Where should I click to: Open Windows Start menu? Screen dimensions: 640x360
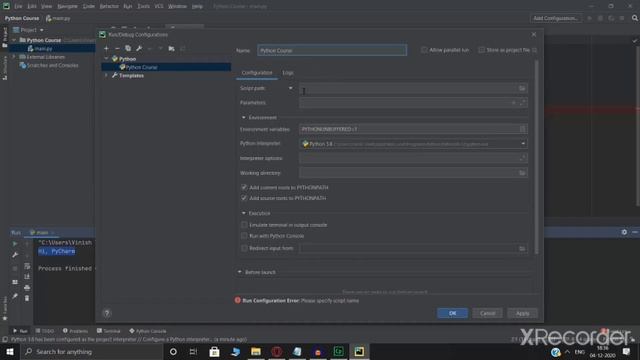coord(10,351)
